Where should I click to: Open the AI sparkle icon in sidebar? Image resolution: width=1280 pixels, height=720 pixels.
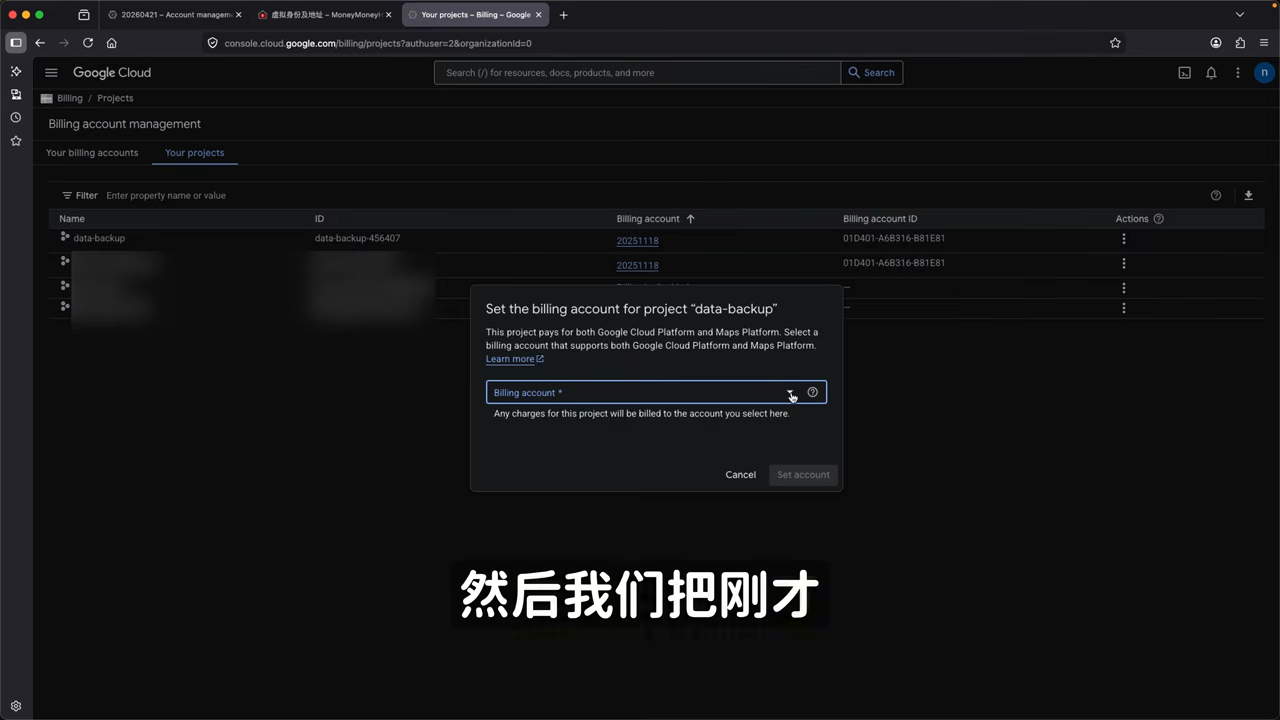point(16,72)
